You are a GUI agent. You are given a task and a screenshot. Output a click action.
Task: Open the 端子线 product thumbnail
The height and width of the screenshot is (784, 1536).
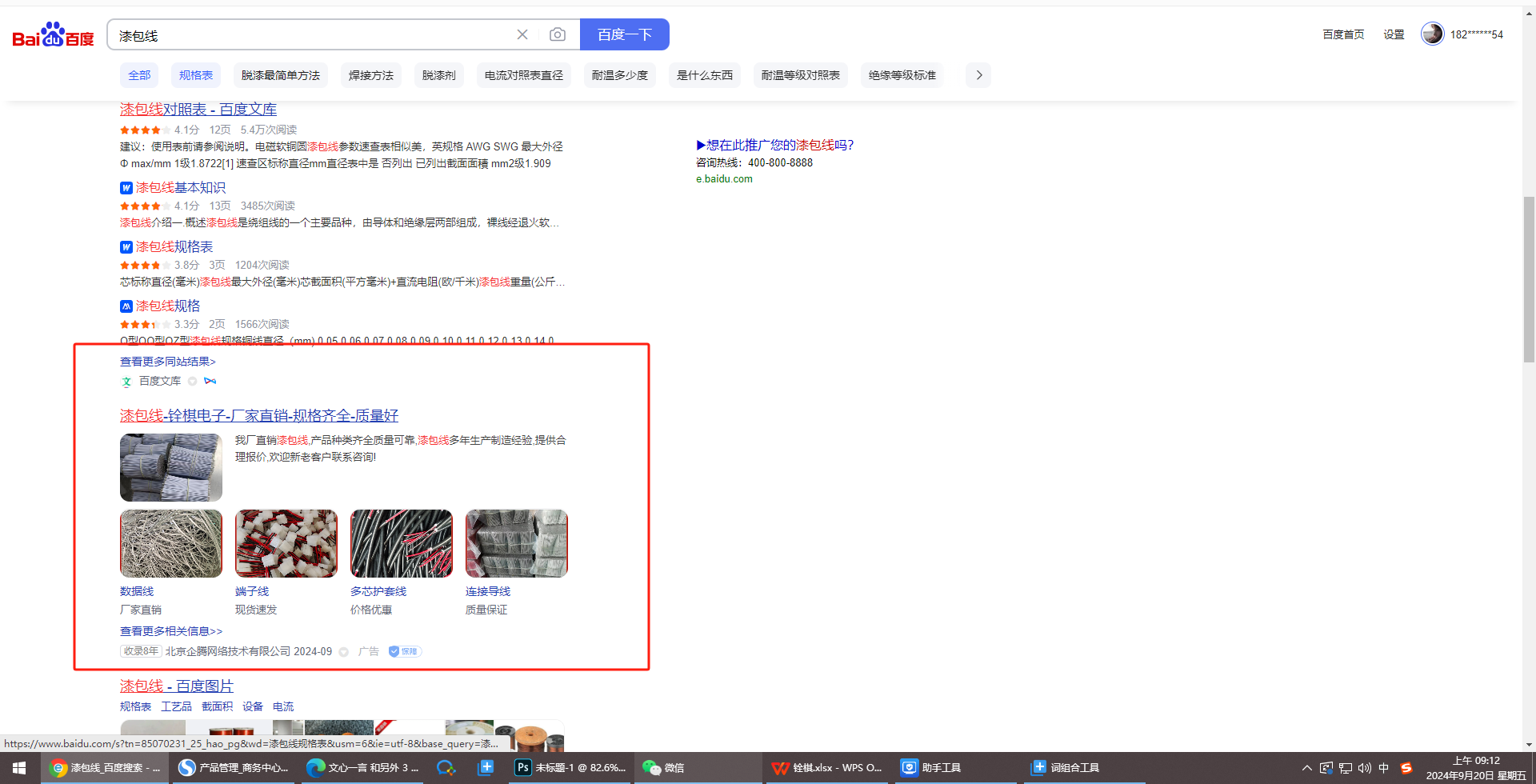point(286,544)
